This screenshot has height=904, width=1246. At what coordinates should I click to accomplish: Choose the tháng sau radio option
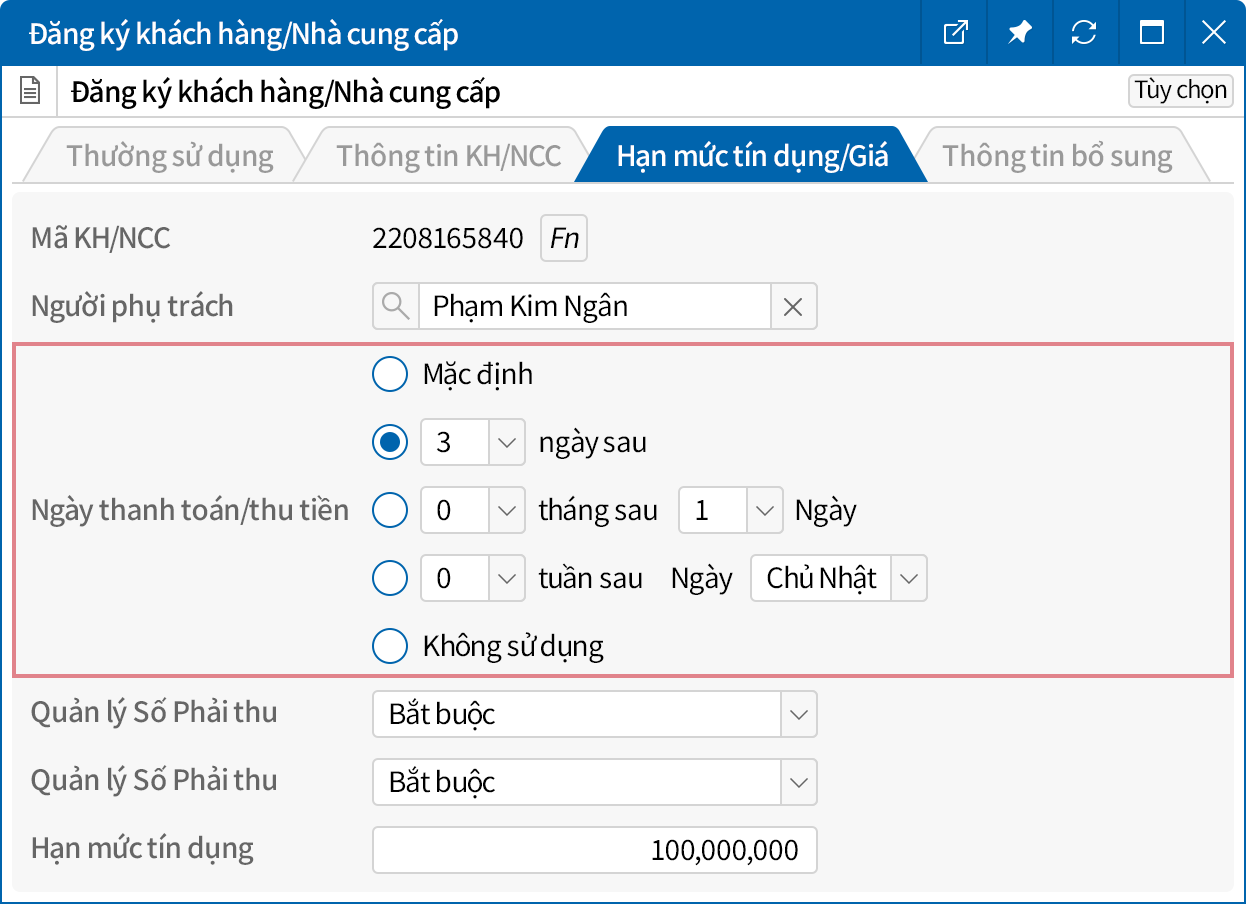(x=390, y=510)
